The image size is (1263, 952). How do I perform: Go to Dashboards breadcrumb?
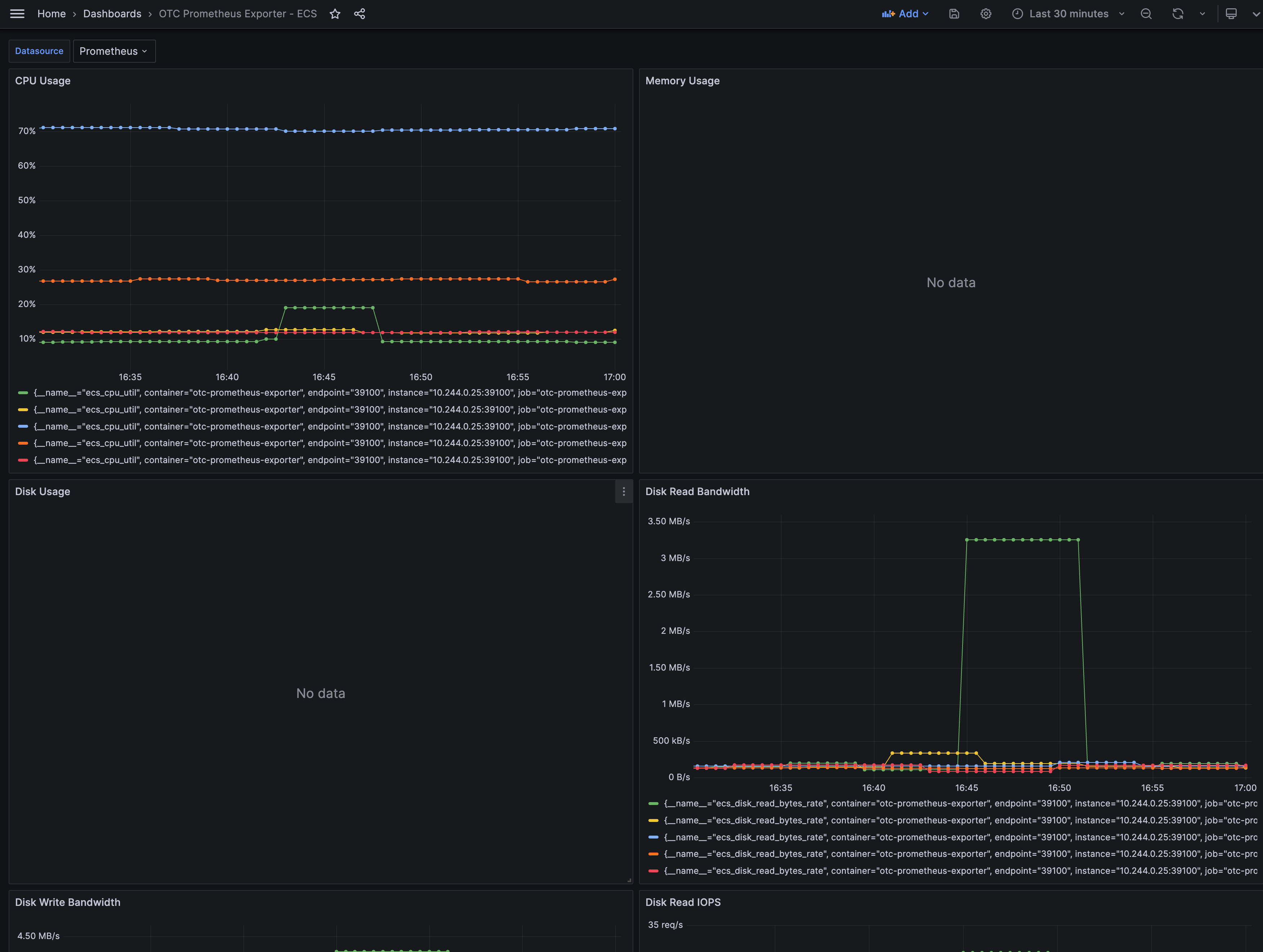[112, 14]
